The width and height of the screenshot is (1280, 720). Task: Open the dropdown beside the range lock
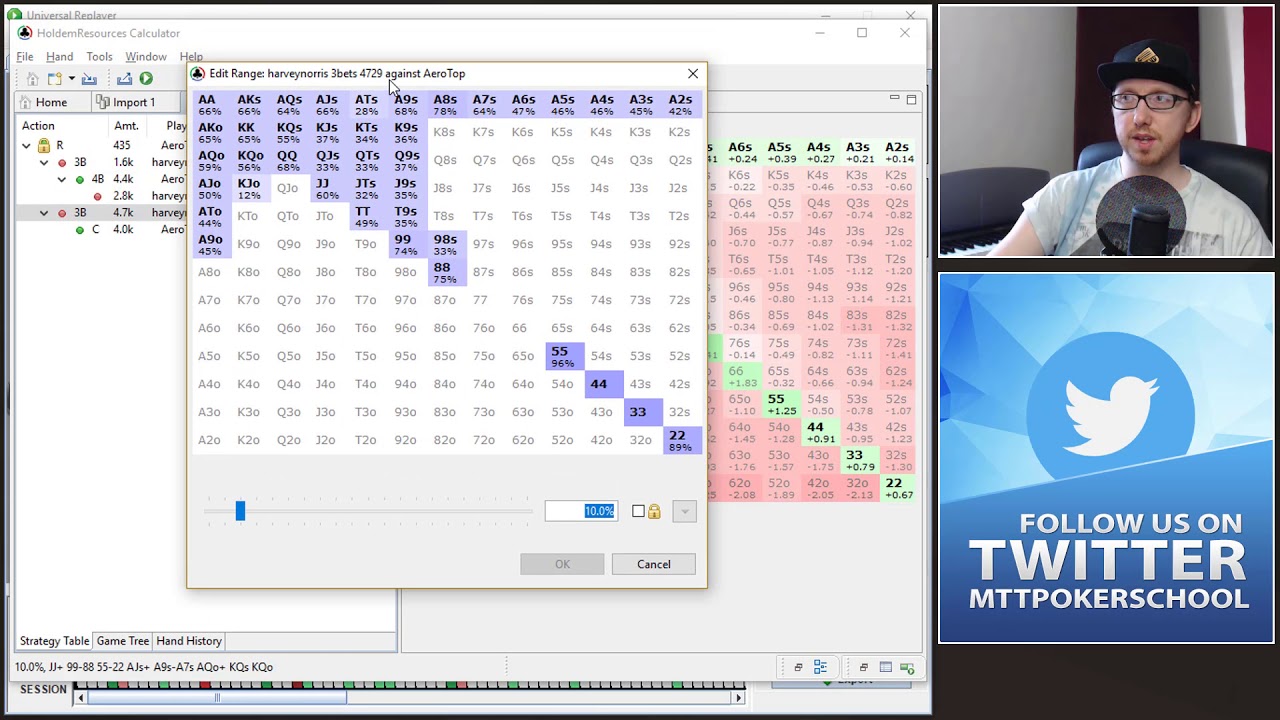(684, 512)
